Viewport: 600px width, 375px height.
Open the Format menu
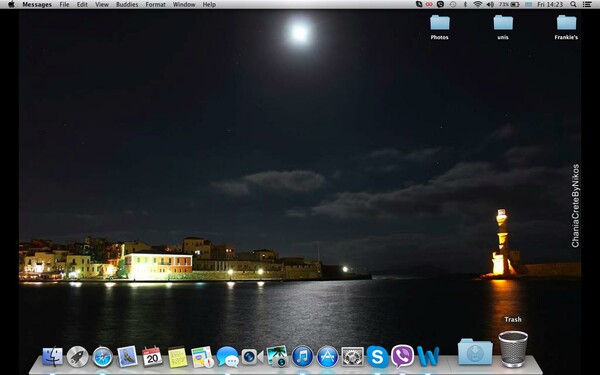[x=155, y=5]
